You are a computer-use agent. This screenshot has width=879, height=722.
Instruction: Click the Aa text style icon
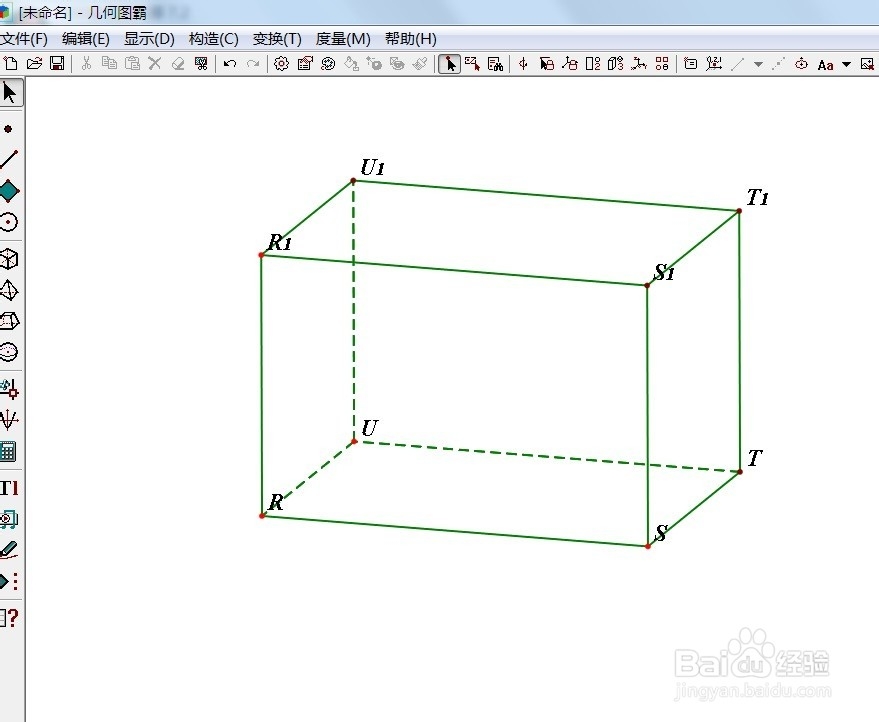coord(825,64)
